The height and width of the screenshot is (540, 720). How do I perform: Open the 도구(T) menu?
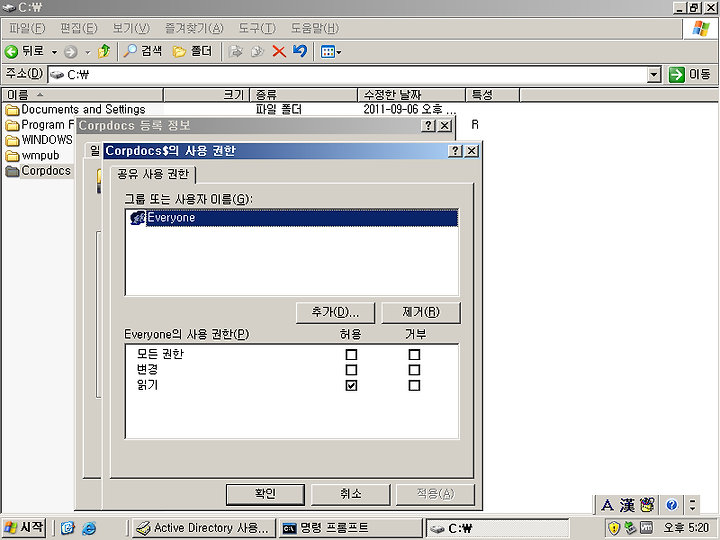click(x=257, y=28)
